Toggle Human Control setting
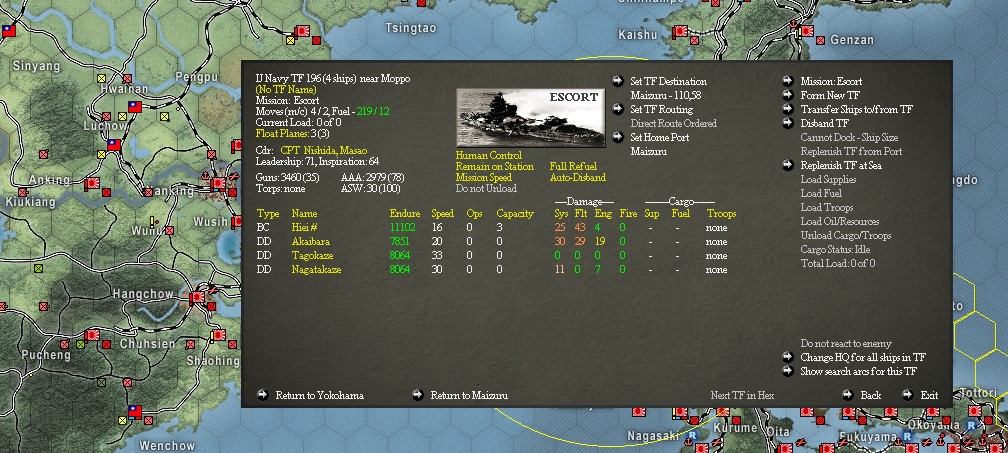The image size is (1008, 453). coord(489,155)
